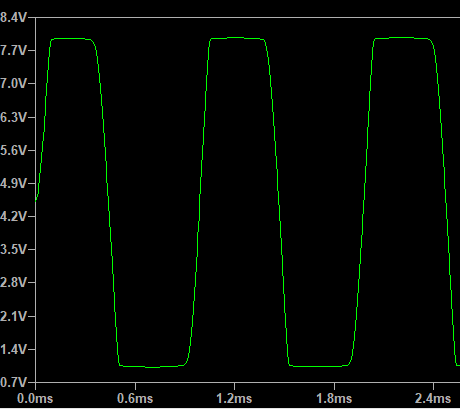The image size is (460, 409).
Task: Click the 2.8V vertical axis label
Action: click(13, 283)
